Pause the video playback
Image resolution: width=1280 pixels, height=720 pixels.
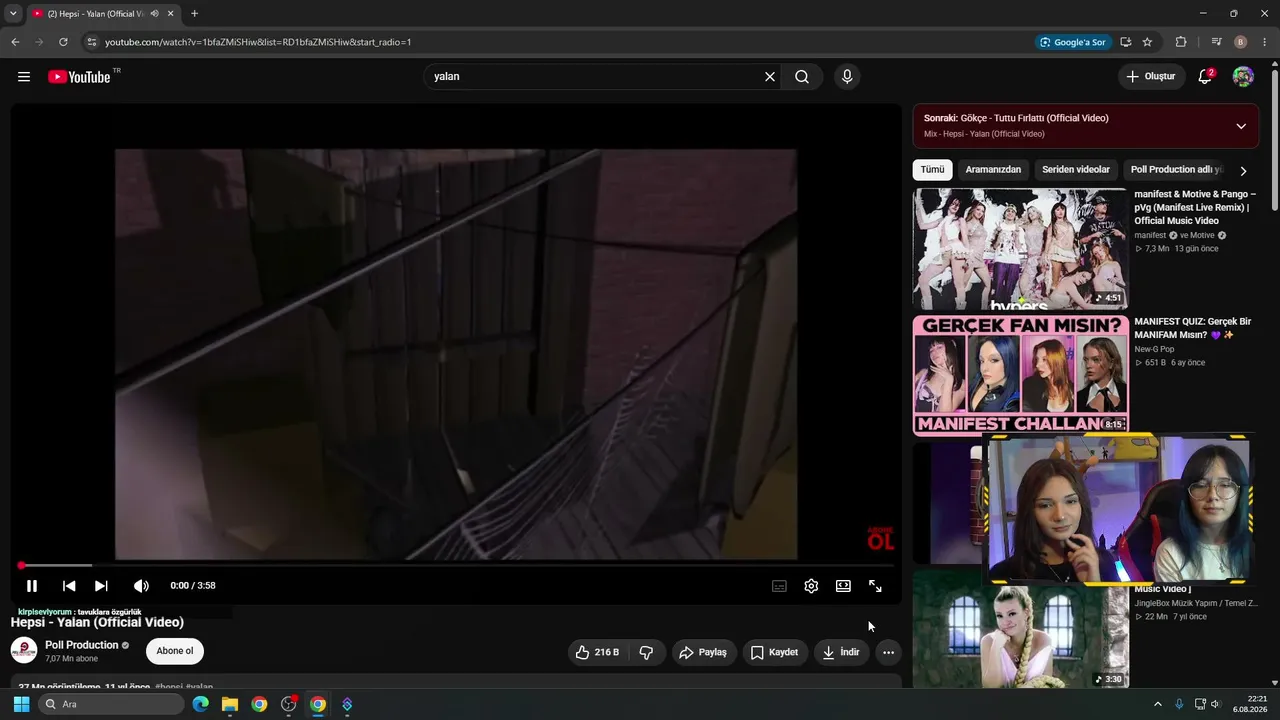point(32,586)
